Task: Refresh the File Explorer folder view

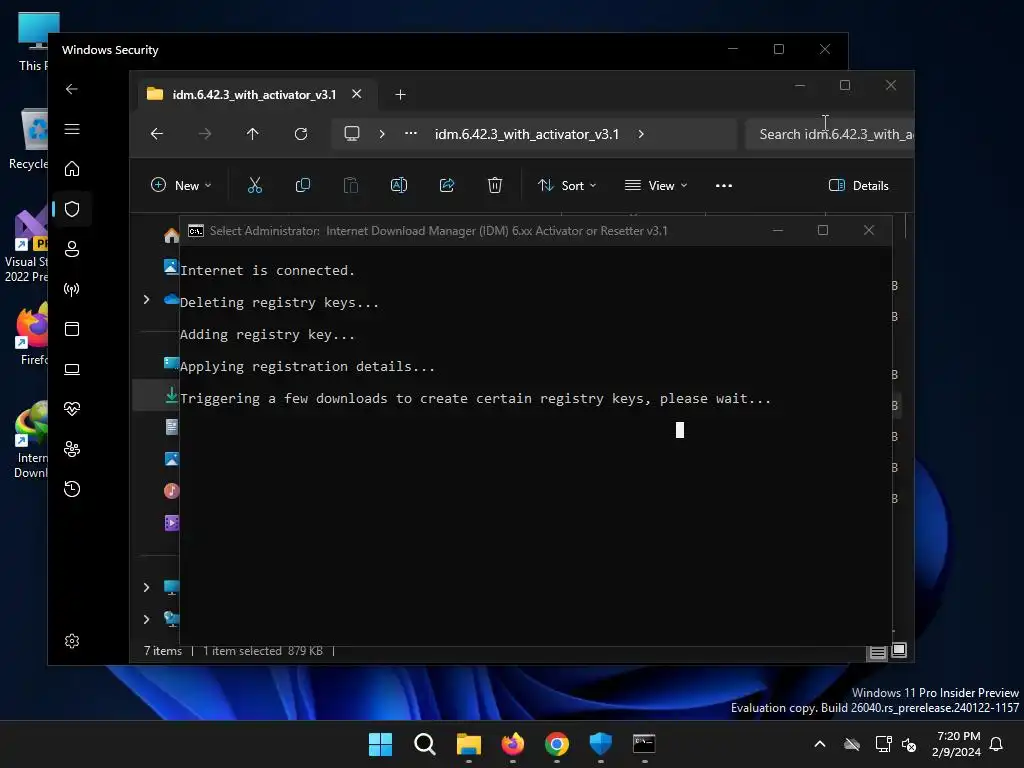Action: coord(301,134)
